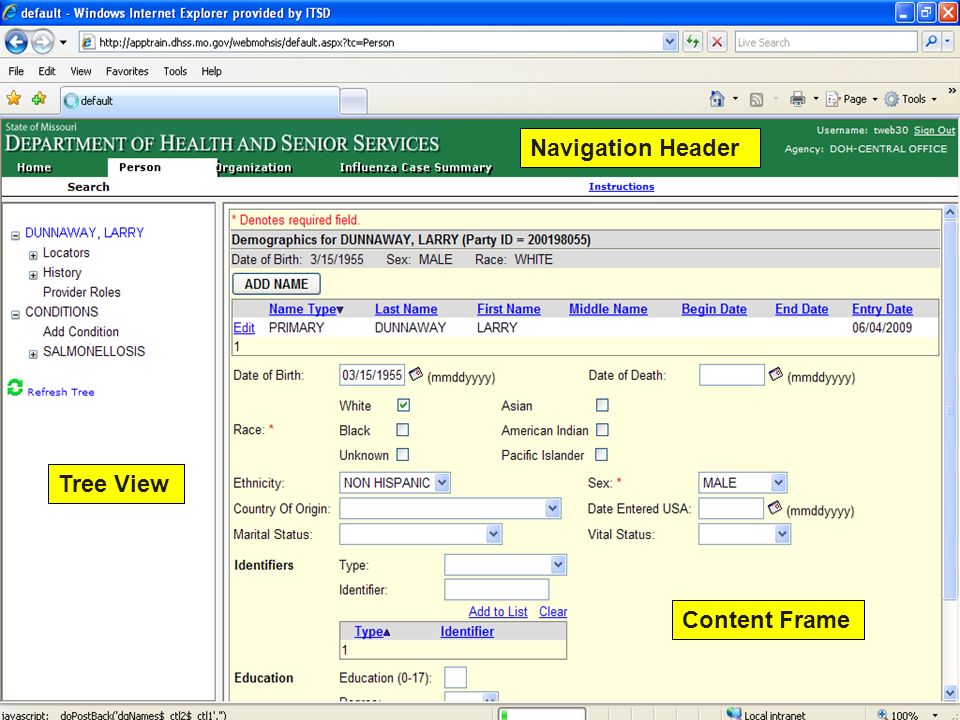Open the File menu

(x=16, y=71)
